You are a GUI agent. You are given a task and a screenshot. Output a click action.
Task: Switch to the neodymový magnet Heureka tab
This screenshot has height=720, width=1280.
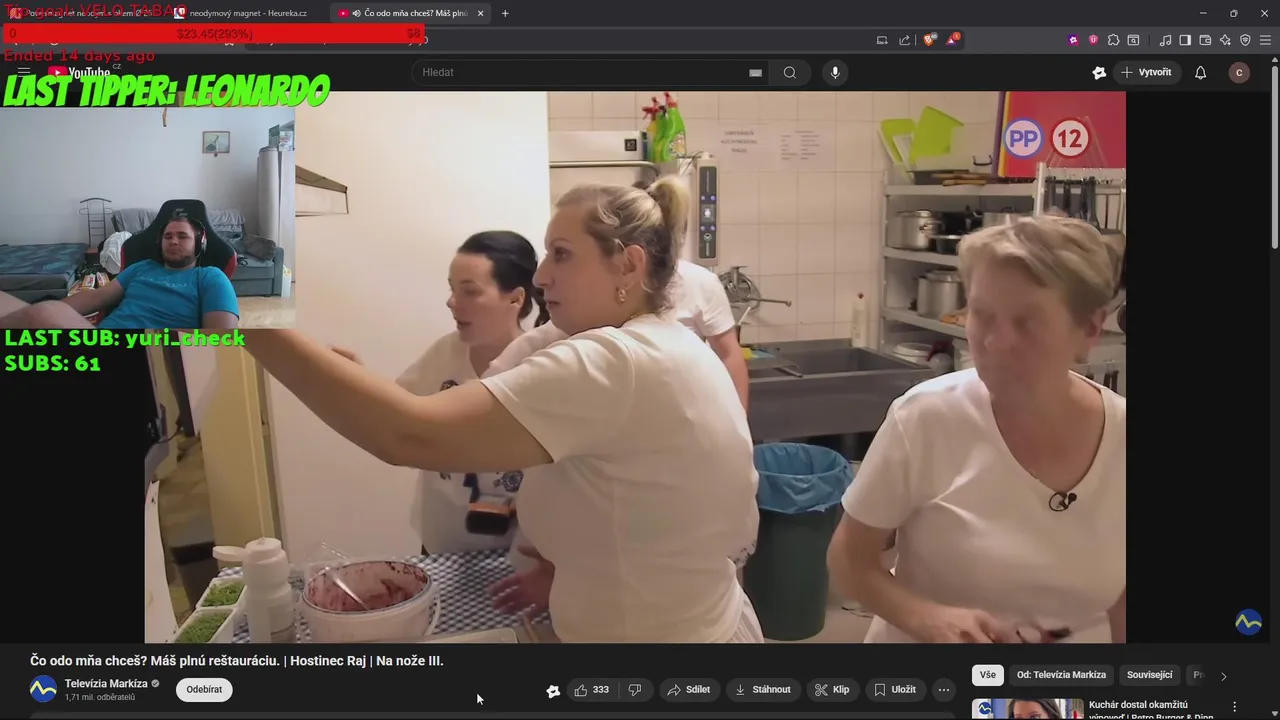click(x=249, y=13)
